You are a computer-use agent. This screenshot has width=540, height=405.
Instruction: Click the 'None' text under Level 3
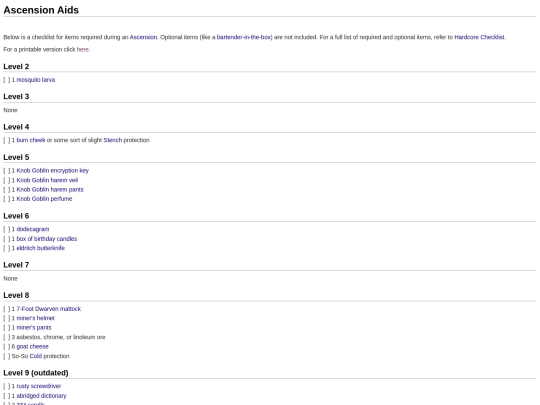(10, 110)
